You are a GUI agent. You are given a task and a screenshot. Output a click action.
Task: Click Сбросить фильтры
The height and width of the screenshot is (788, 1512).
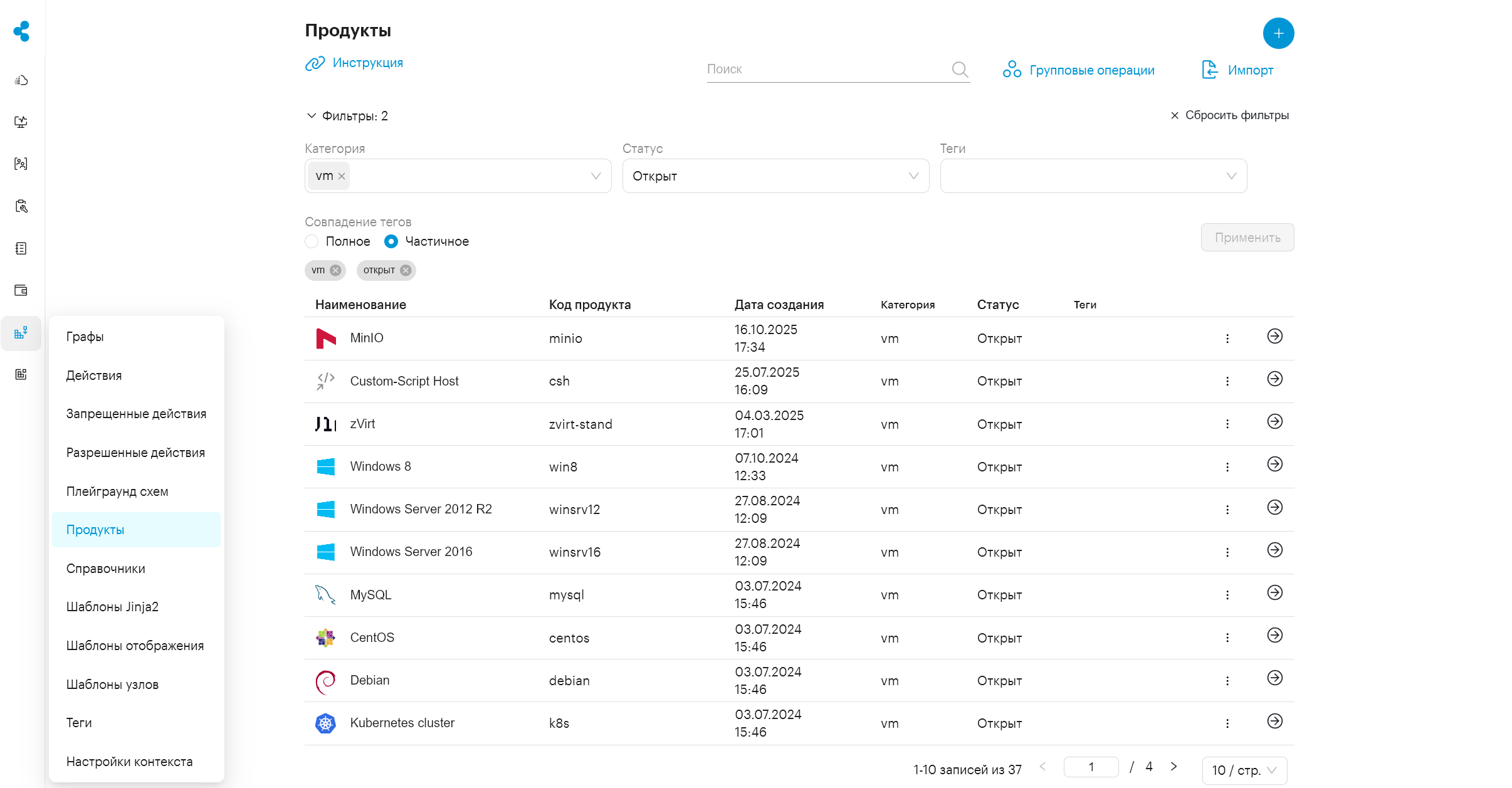pos(1229,115)
